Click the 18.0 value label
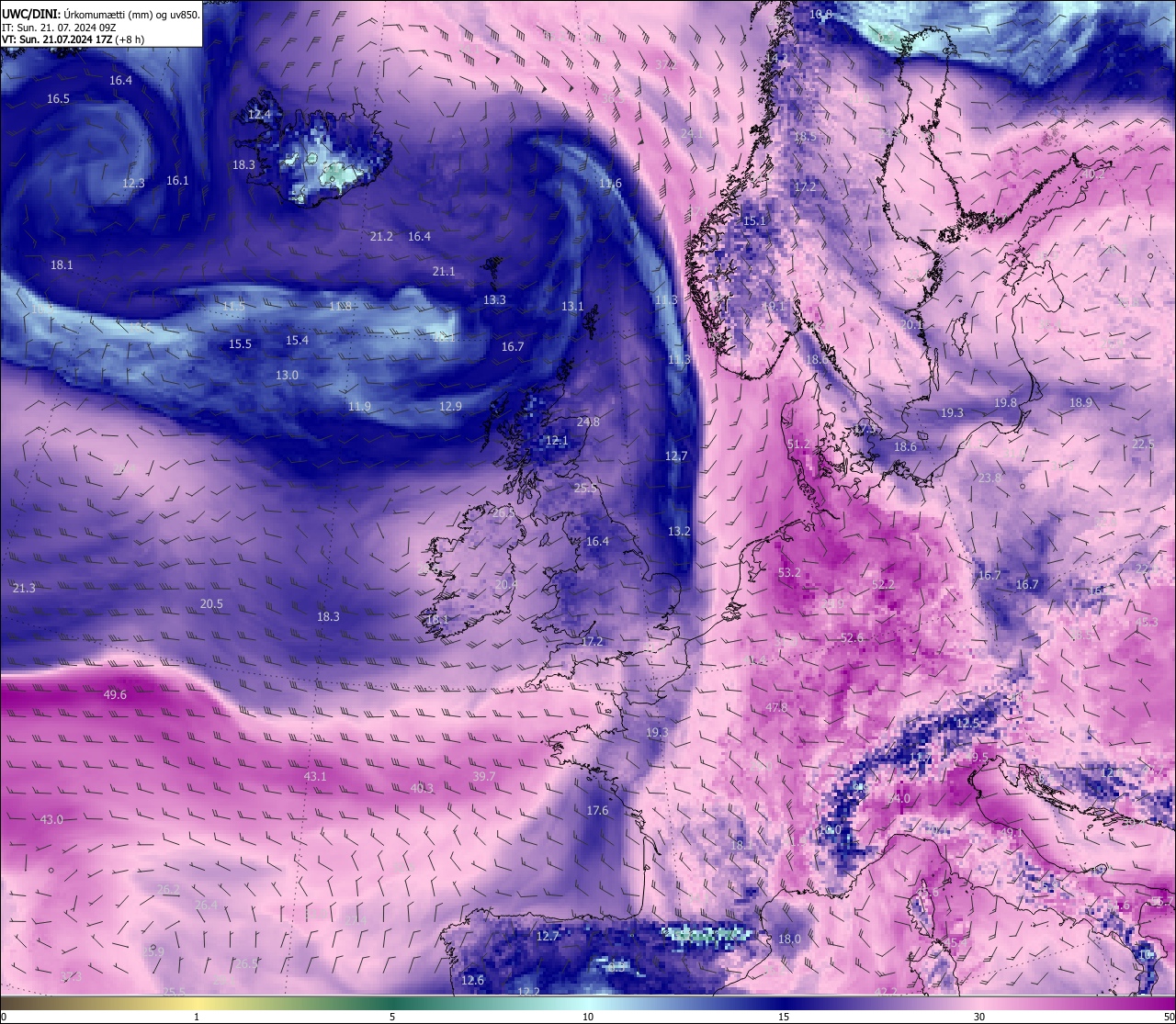 click(x=789, y=939)
